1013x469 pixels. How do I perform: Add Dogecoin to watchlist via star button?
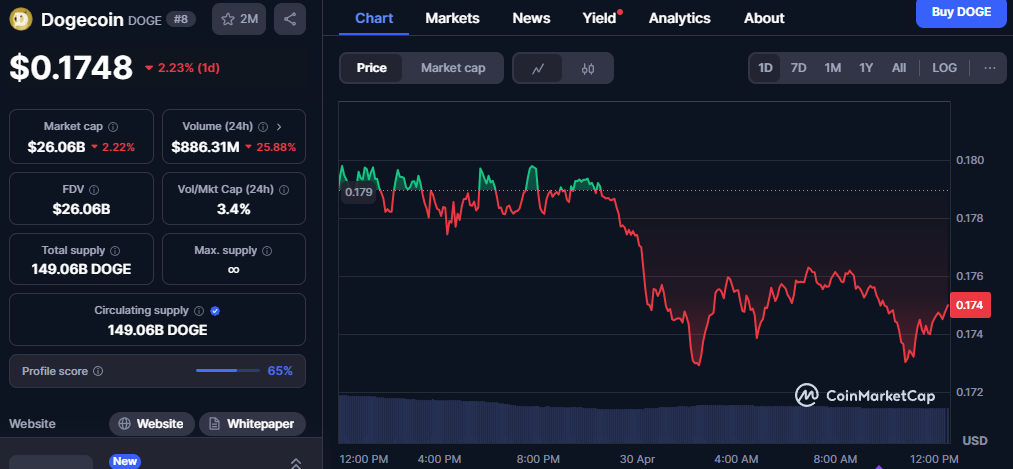[239, 19]
